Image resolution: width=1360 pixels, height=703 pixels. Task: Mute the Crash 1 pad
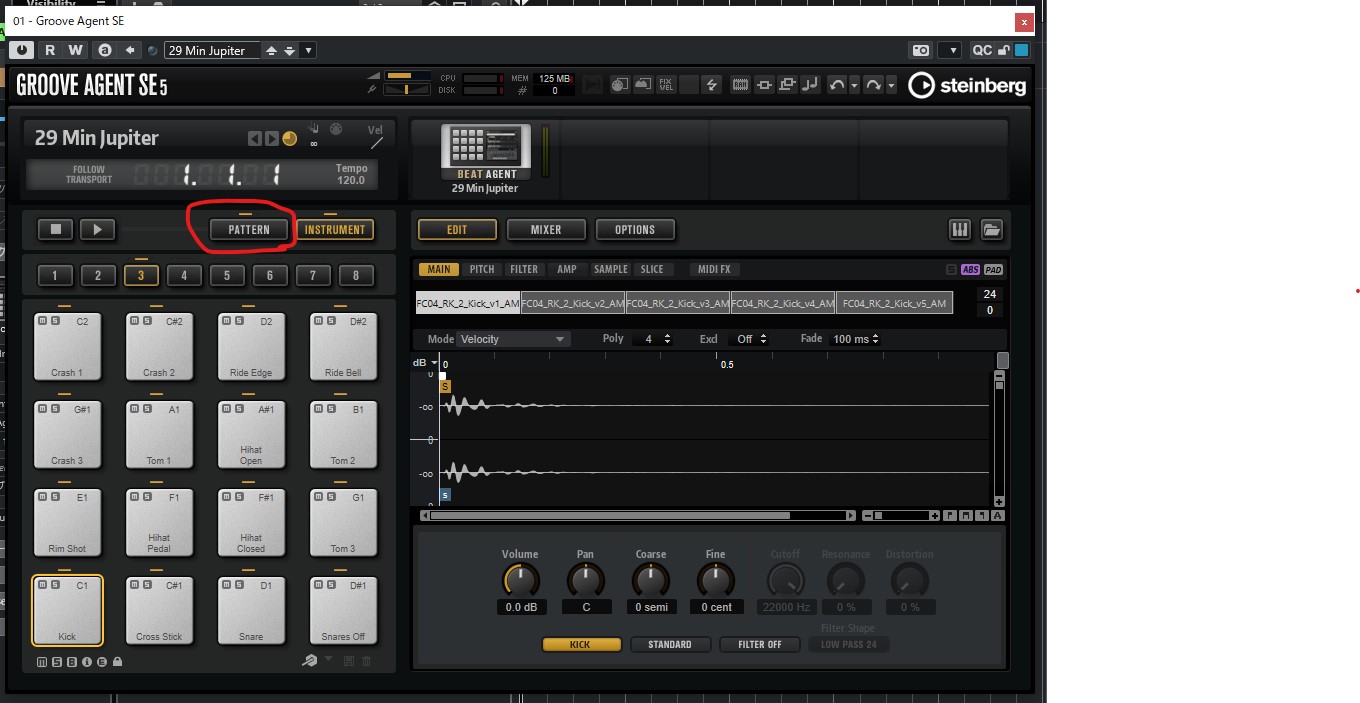40,320
